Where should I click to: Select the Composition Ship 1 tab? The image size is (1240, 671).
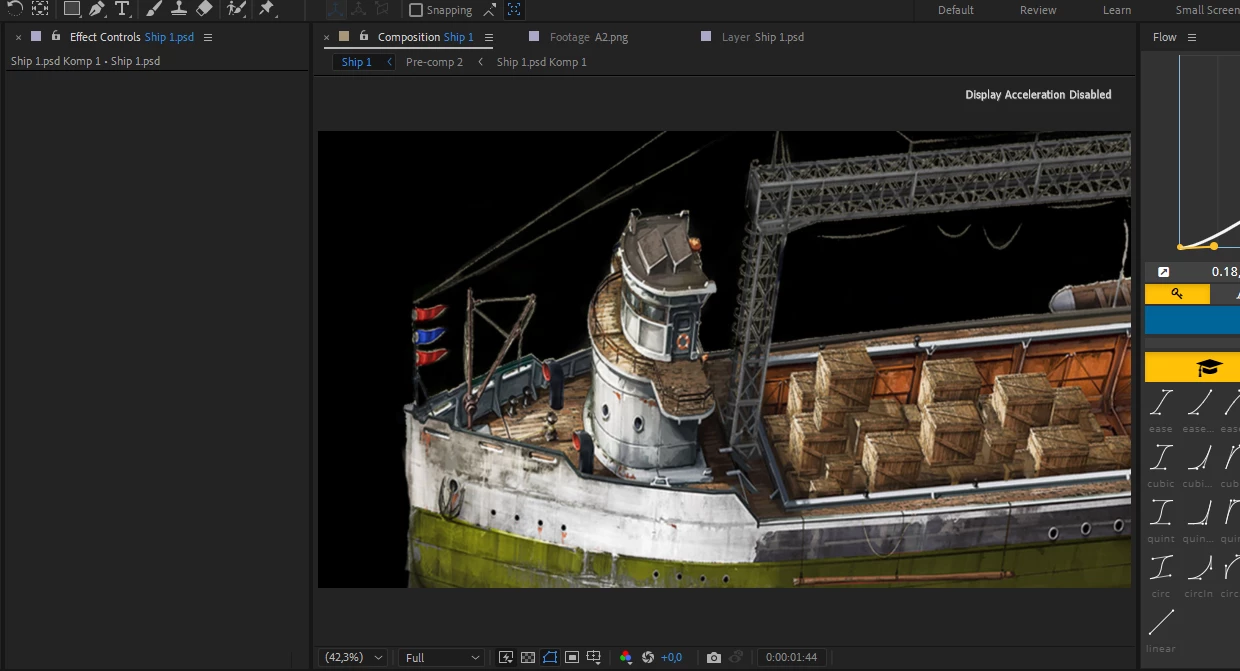(425, 37)
